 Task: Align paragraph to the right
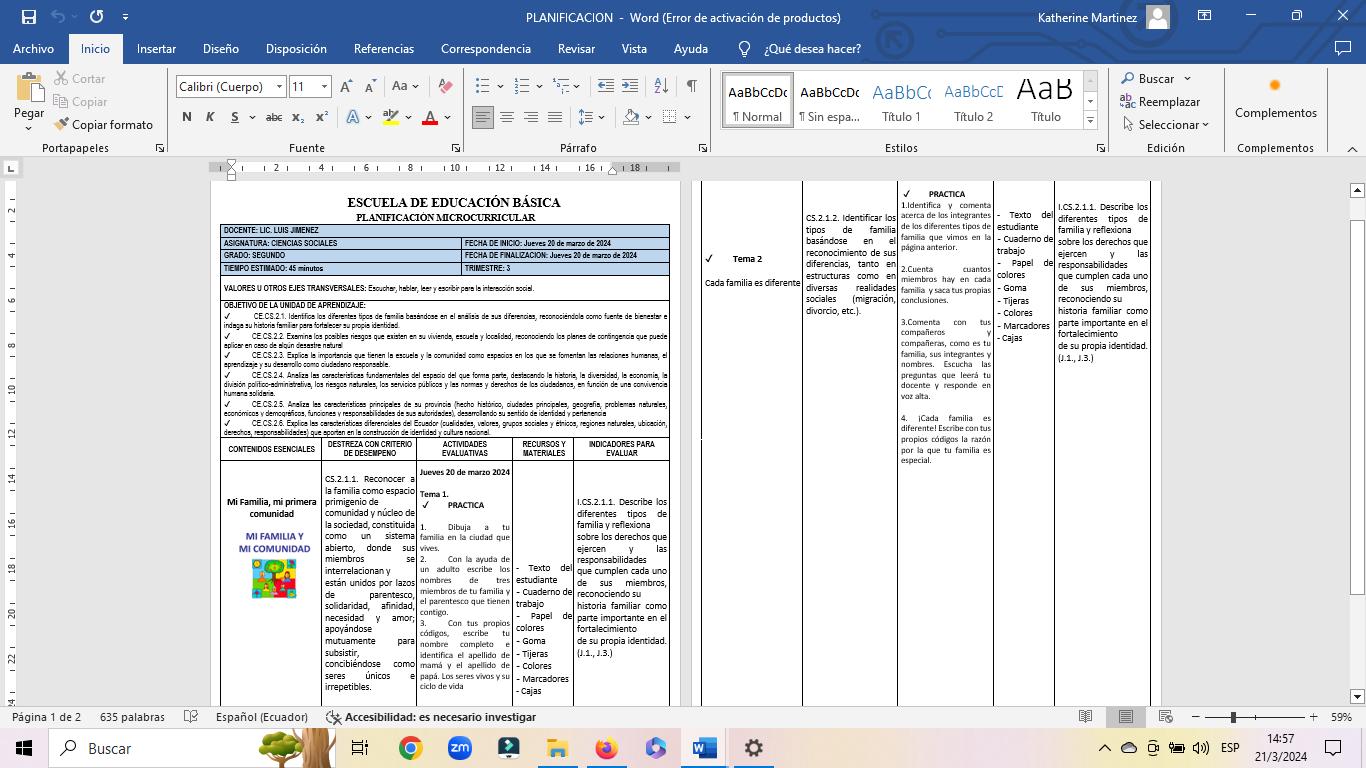tap(531, 117)
